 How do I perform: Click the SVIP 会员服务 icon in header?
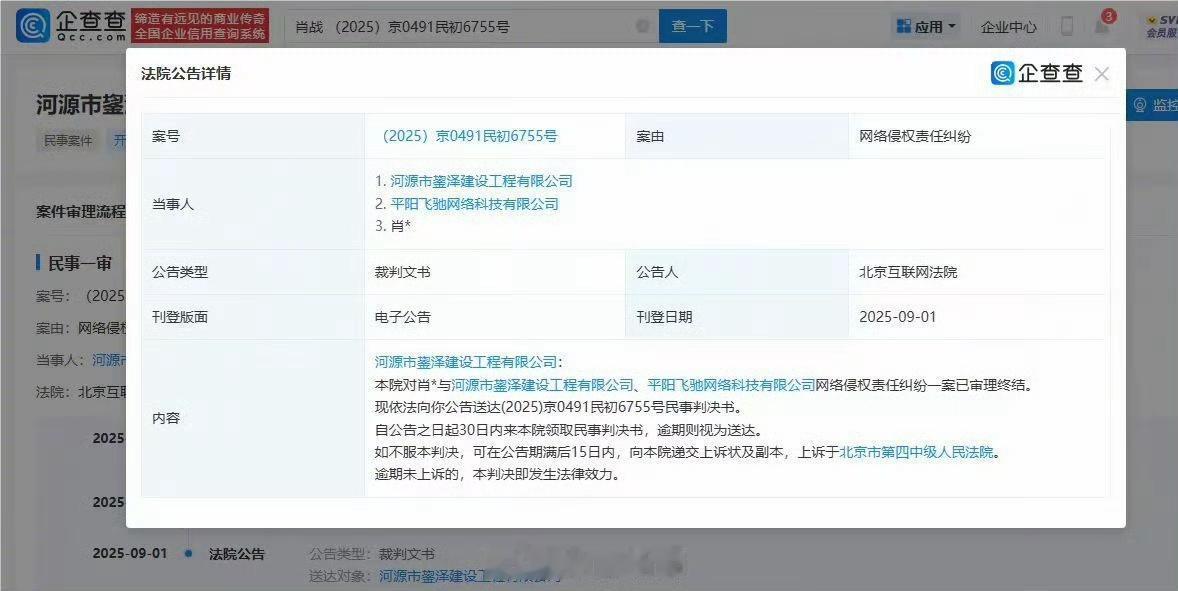tap(1161, 26)
